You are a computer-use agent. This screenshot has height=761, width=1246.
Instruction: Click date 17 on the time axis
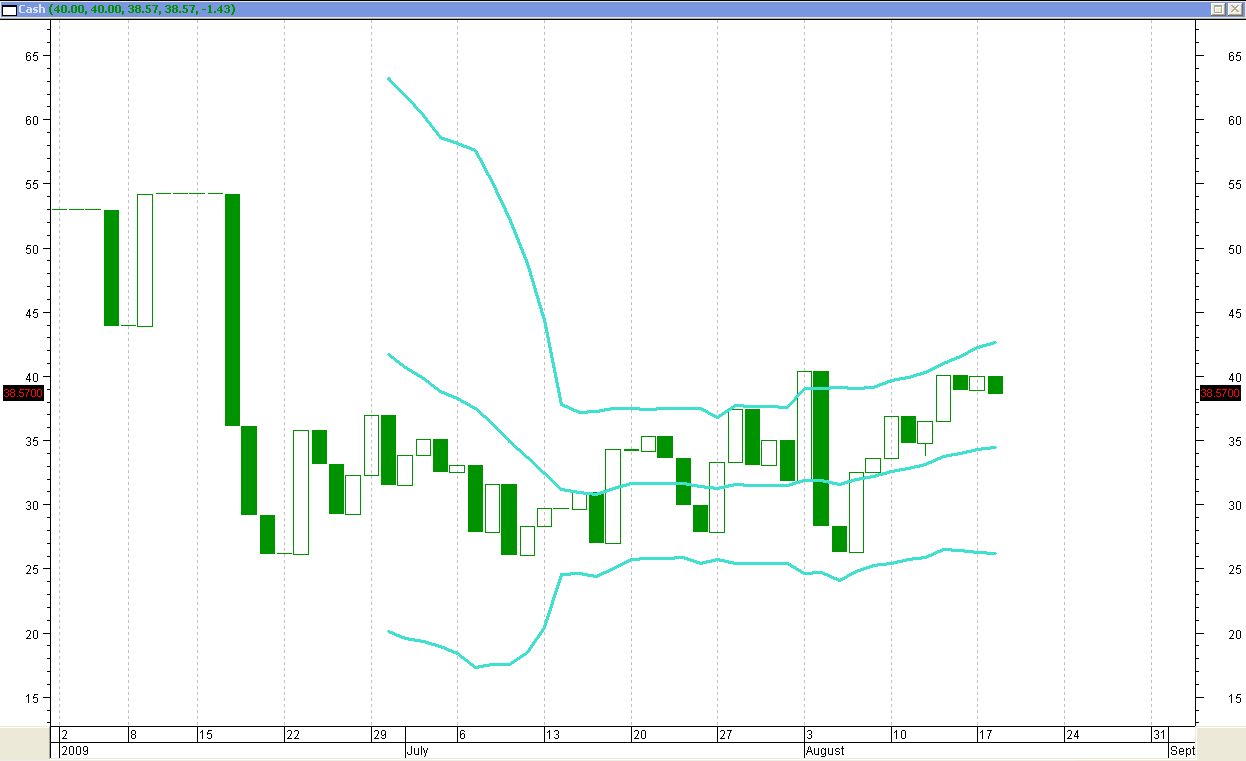(985, 734)
